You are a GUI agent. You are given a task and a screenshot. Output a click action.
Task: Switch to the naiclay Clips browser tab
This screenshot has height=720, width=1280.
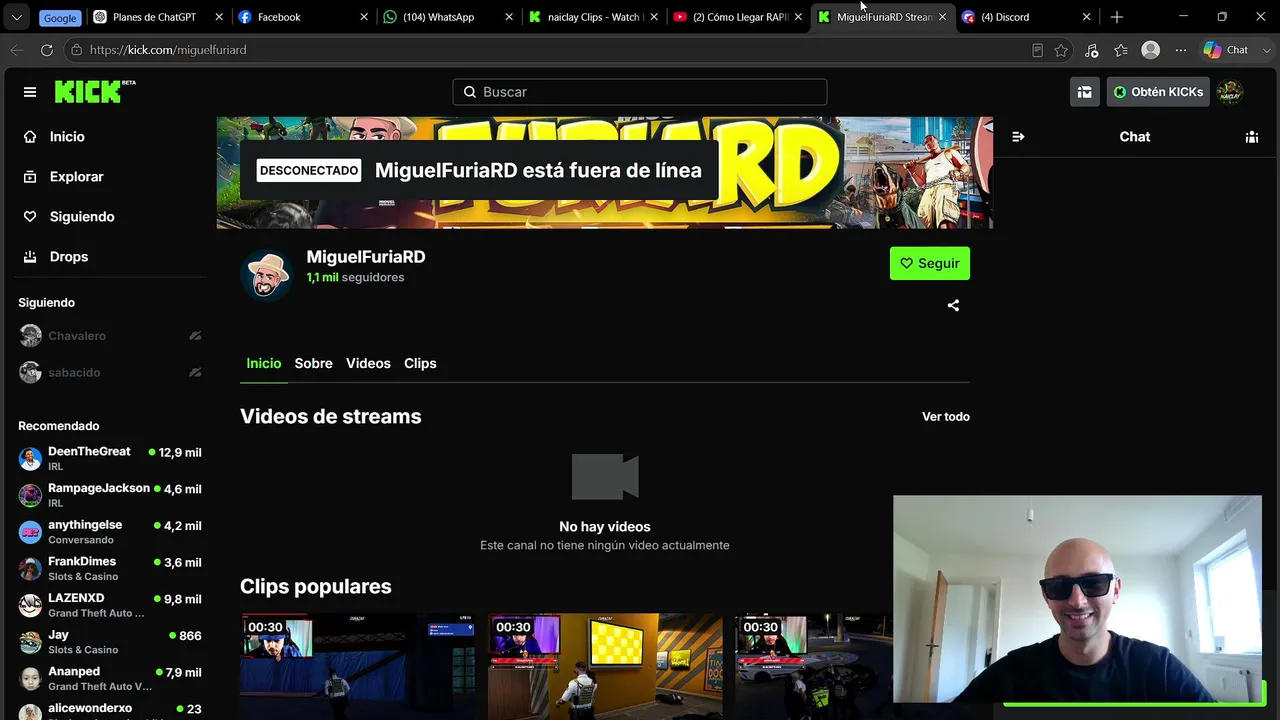click(593, 17)
